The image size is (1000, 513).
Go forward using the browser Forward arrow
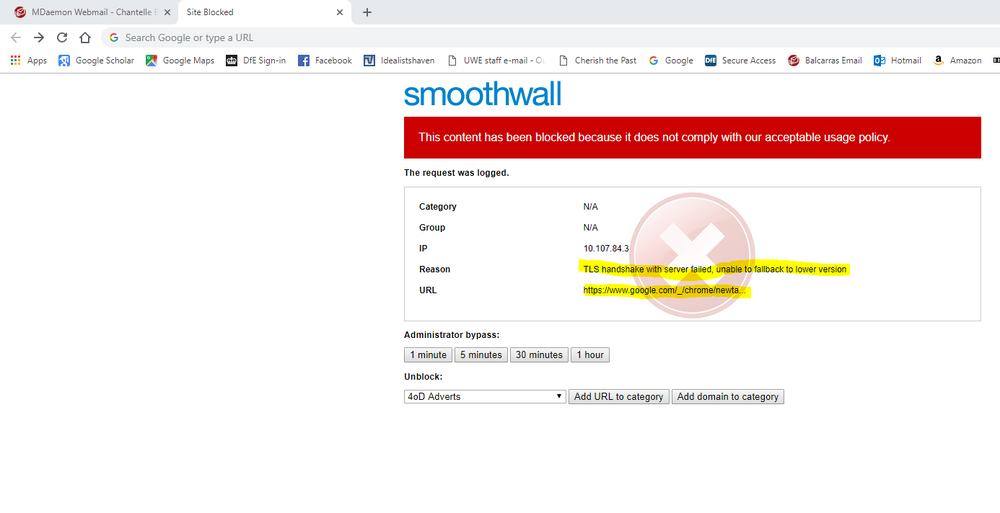39,38
